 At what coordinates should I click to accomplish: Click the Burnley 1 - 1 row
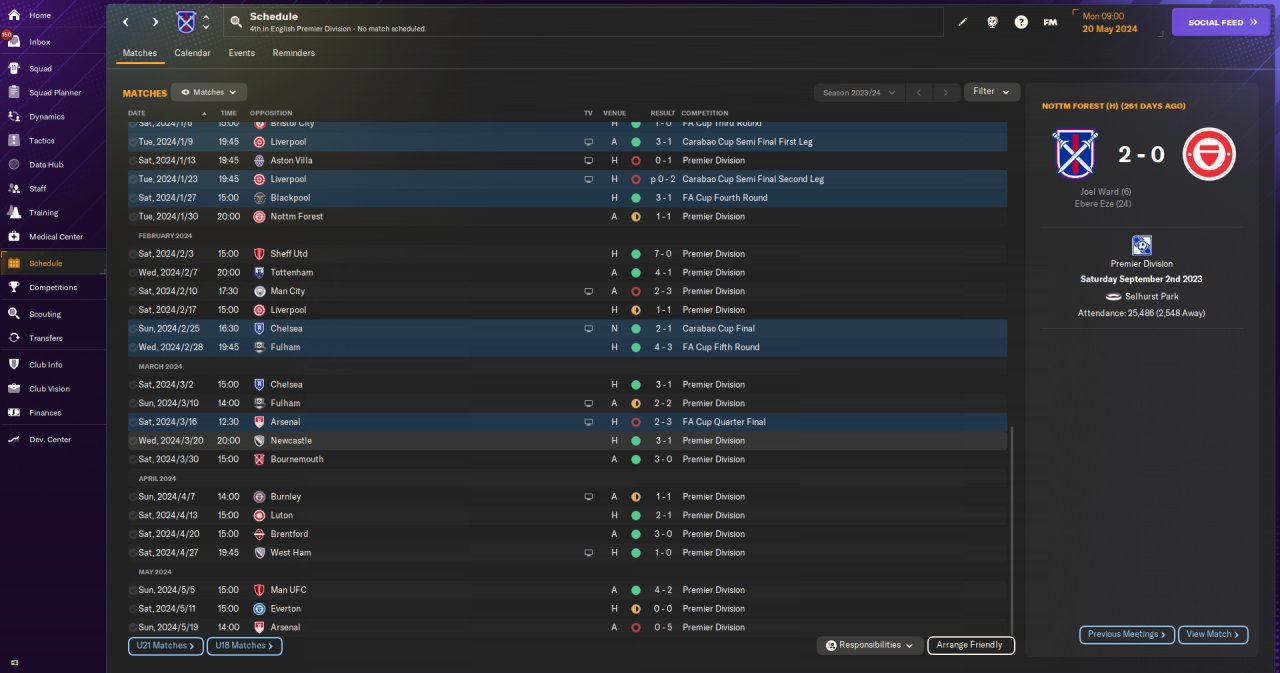tap(567, 496)
